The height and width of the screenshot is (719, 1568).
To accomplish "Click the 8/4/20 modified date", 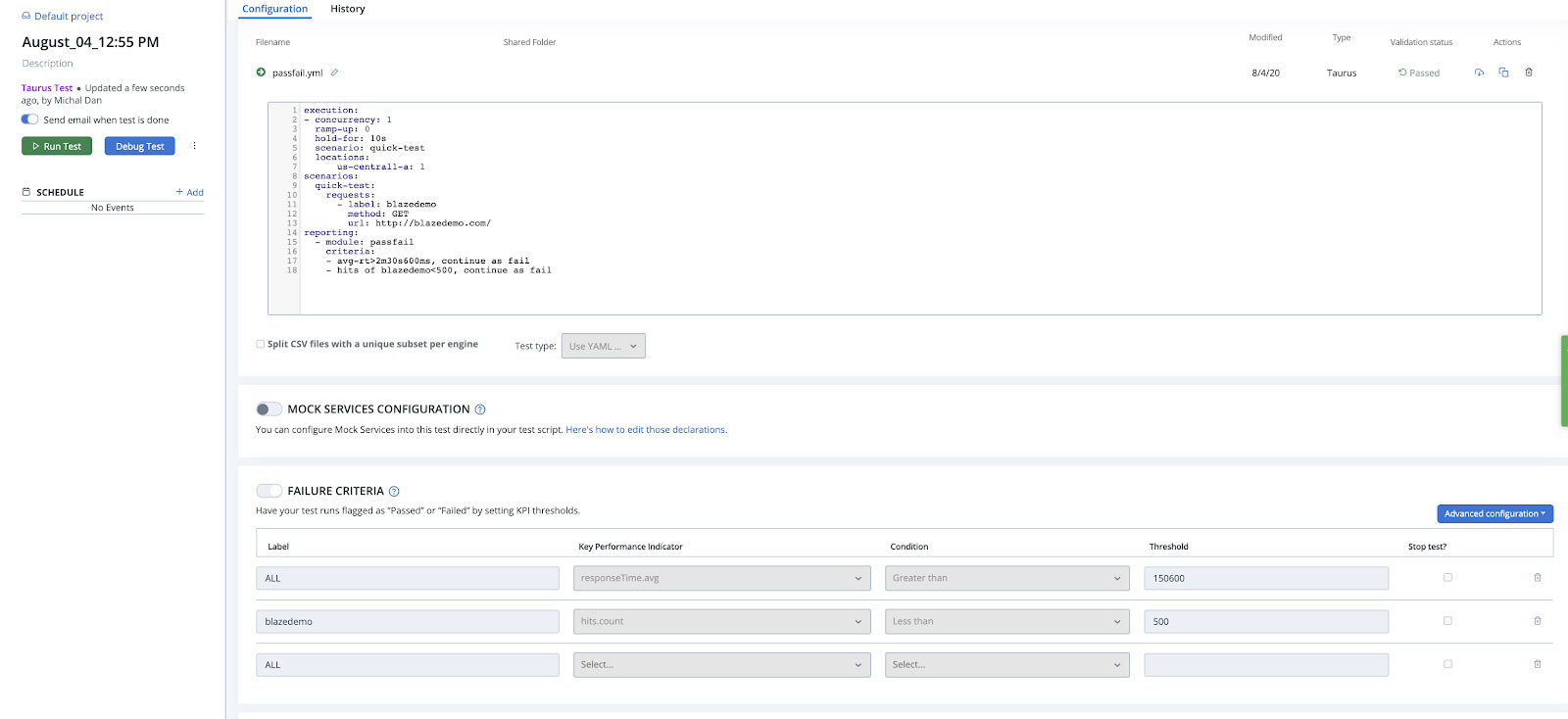I will coord(1265,72).
